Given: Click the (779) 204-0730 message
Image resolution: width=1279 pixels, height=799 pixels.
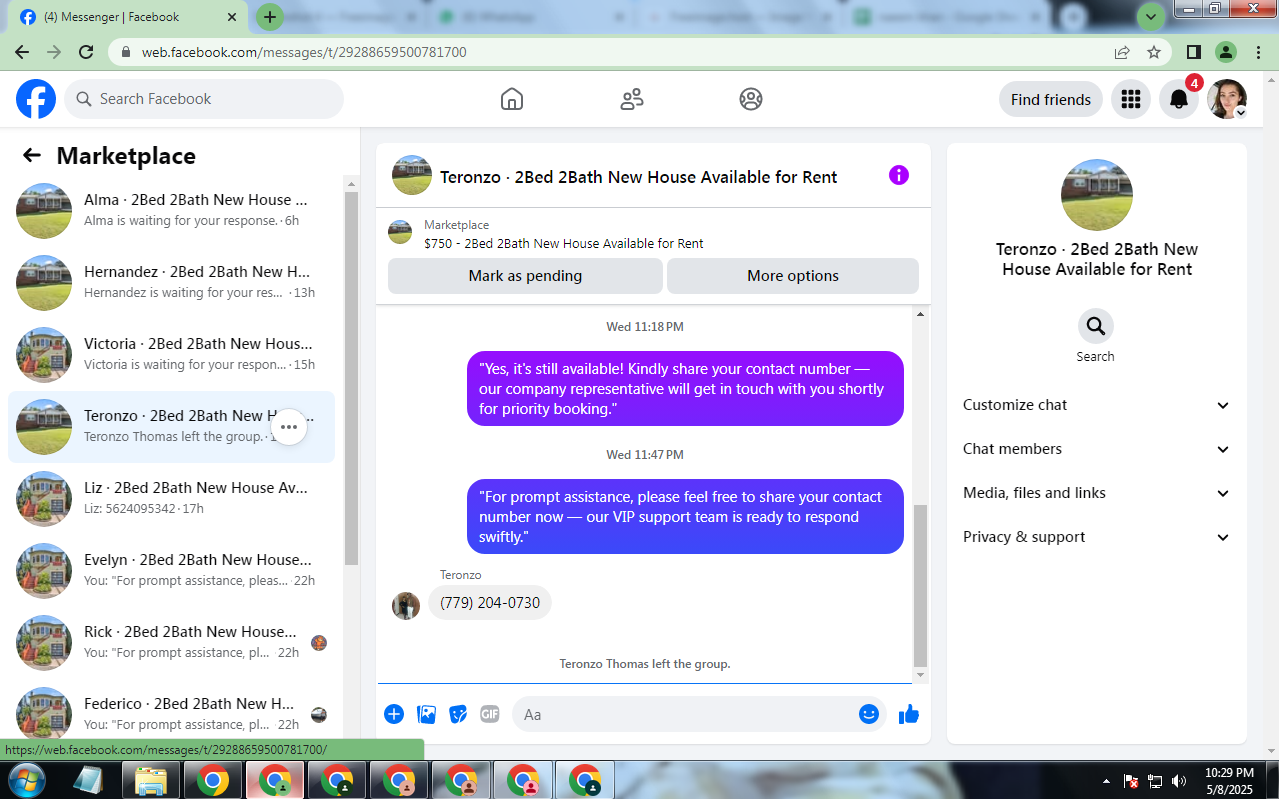Looking at the screenshot, I should tap(490, 603).
